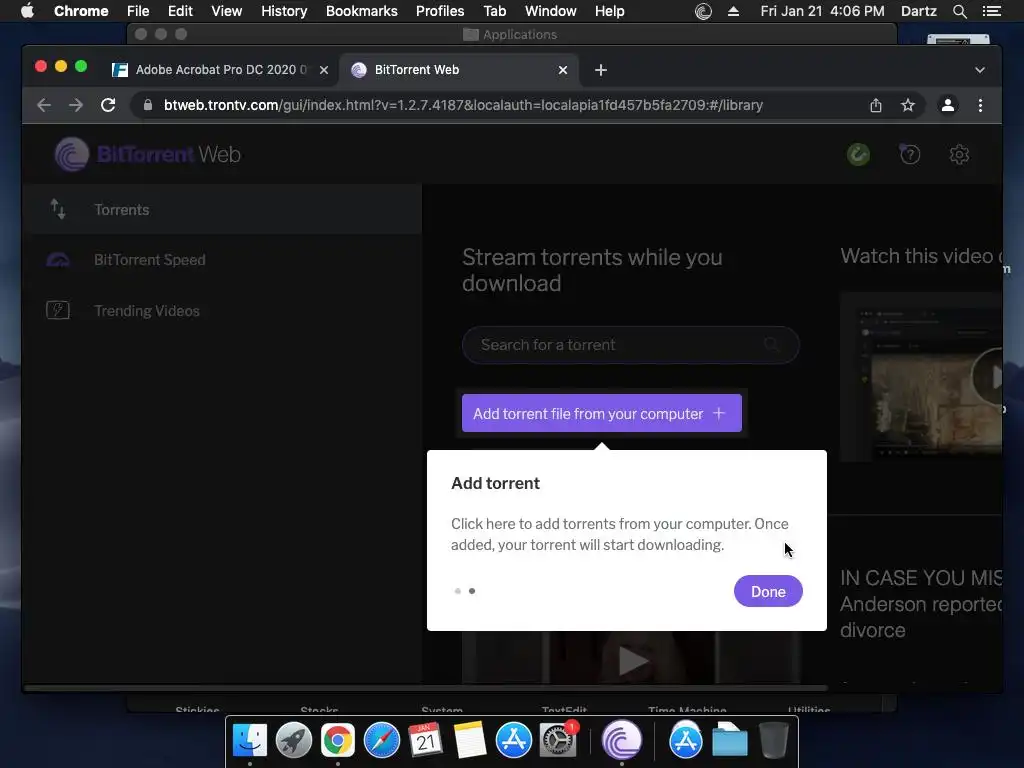Open the help question mark icon

[910, 155]
